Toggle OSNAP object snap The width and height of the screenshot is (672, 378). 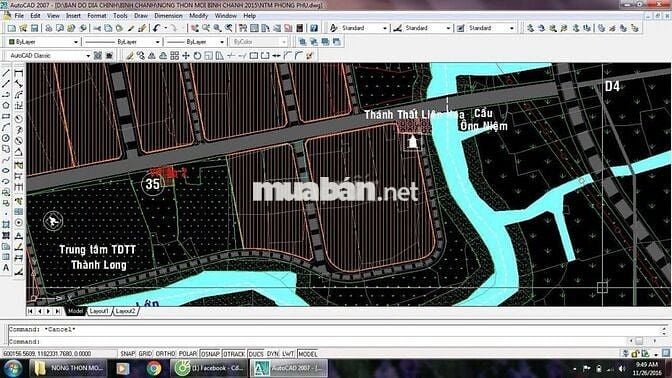pos(210,354)
